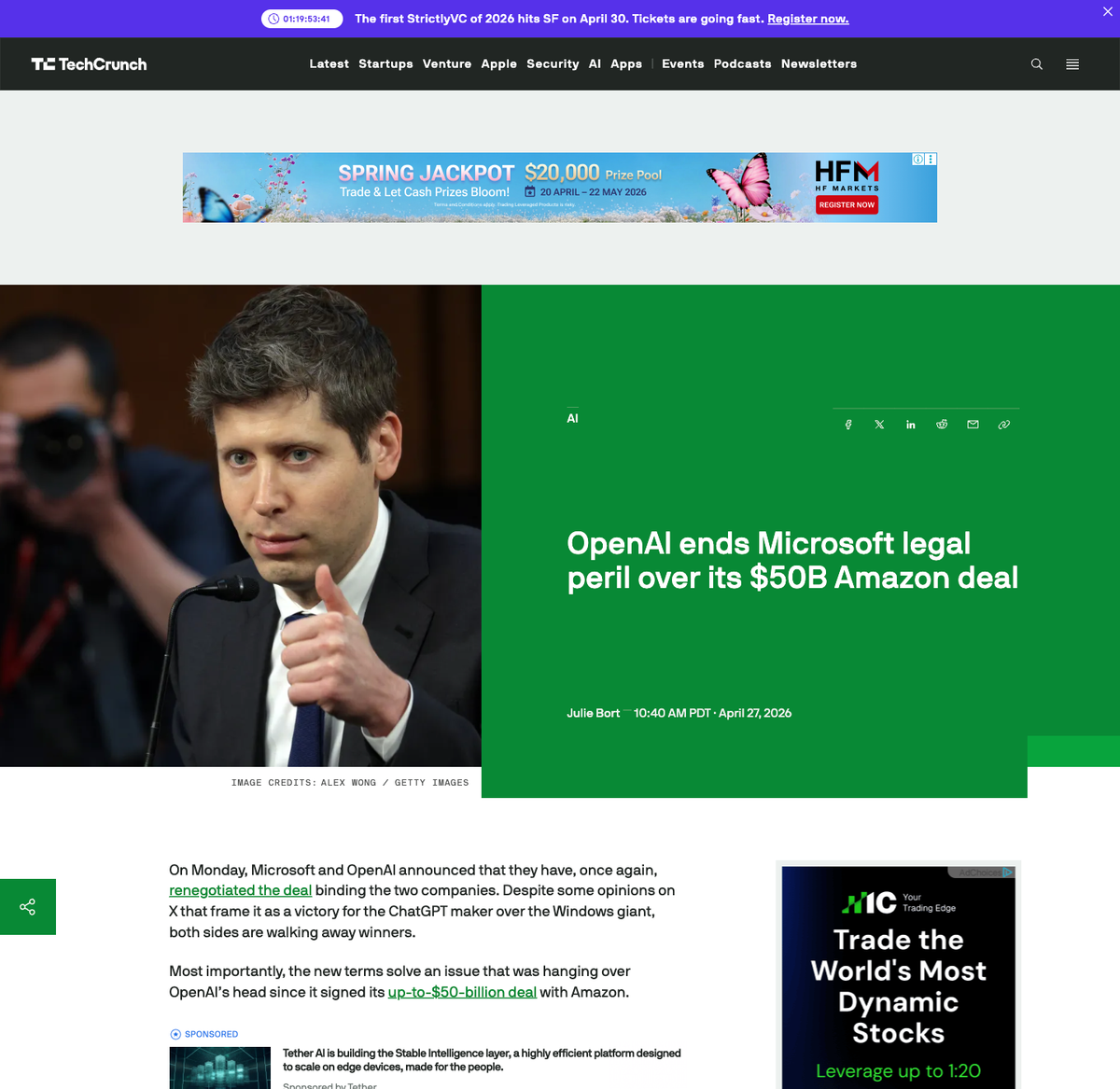Click the 'Trade the World's Most Dynamic Stocks' ad
Screen dimensions: 1120x1089
(x=899, y=978)
